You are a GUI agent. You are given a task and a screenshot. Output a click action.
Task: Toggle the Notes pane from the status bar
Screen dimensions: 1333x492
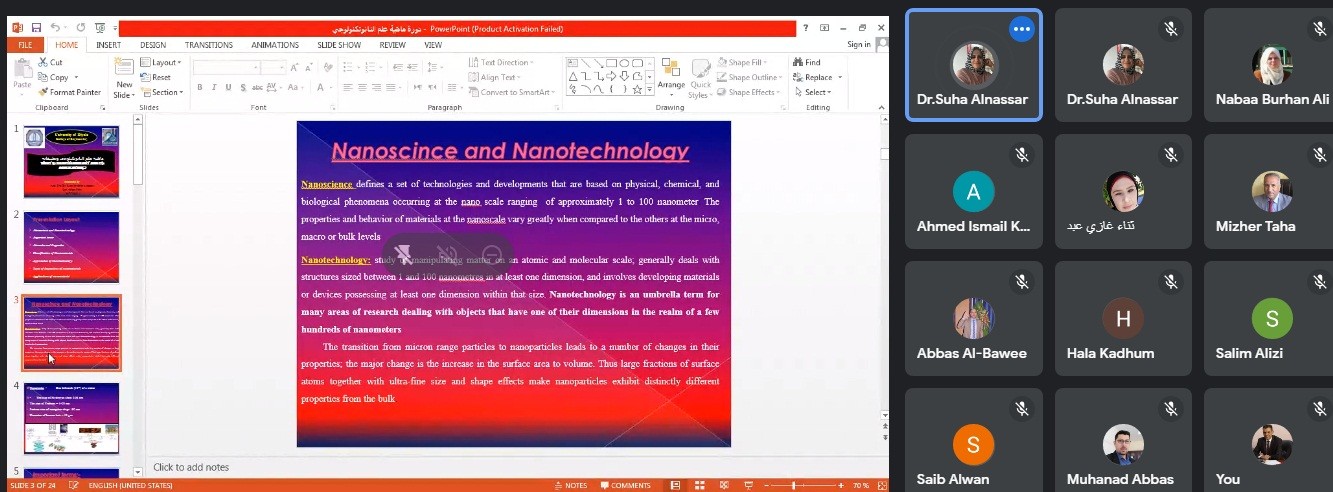click(x=572, y=485)
